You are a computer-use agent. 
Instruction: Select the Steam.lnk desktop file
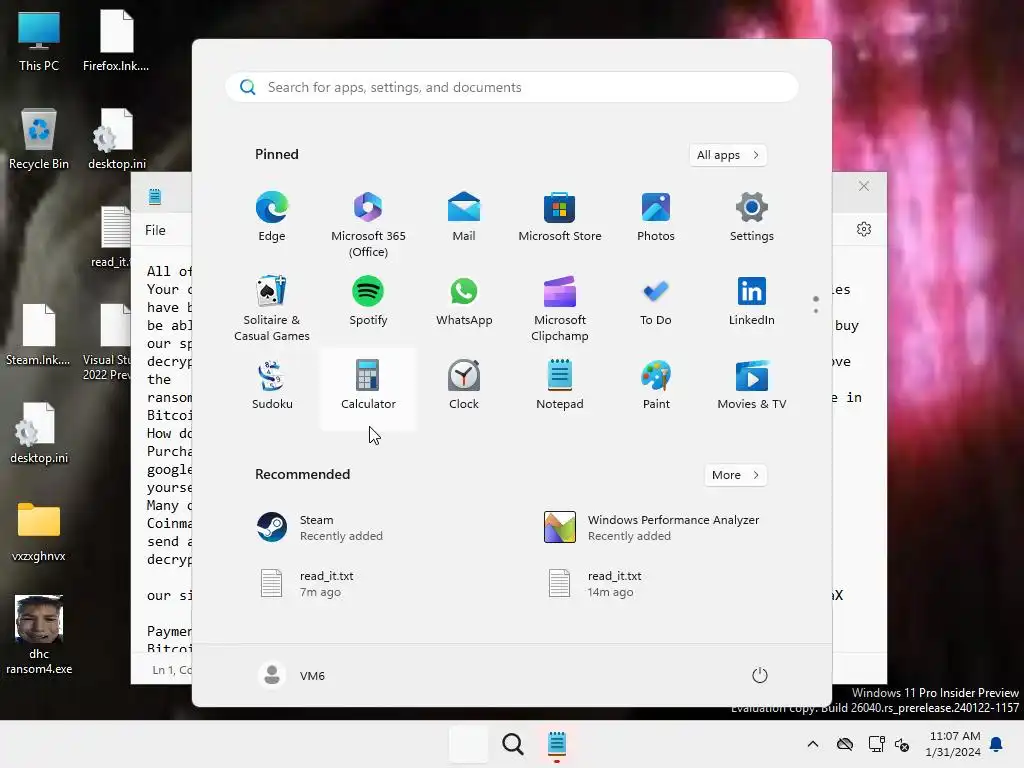(39, 335)
